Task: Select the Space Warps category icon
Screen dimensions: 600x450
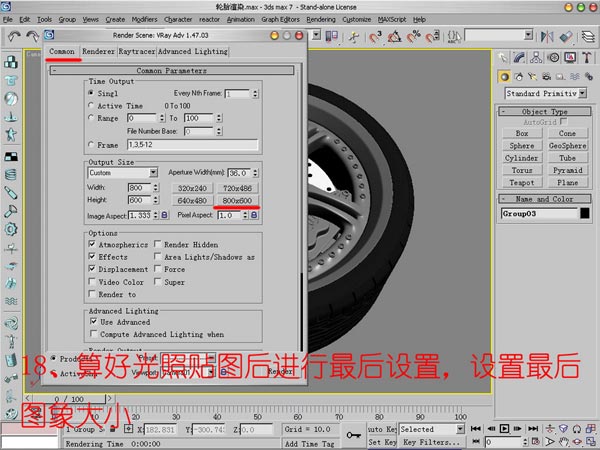Action: [x=574, y=77]
